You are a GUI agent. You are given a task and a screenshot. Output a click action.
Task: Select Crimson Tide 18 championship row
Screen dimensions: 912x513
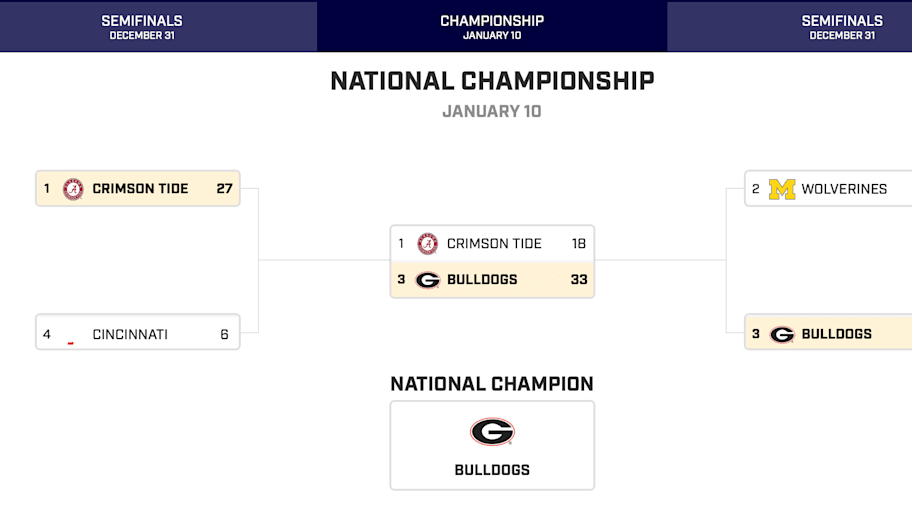(492, 244)
